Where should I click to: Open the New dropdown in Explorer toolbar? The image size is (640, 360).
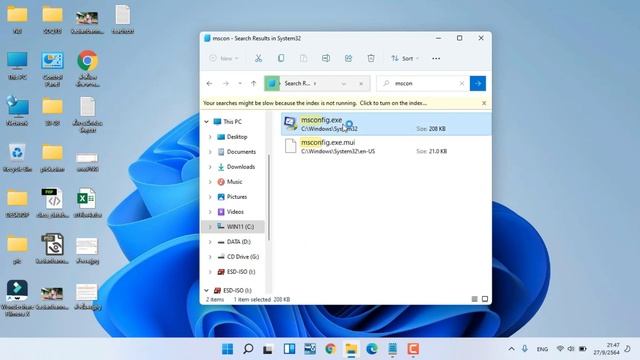(x=224, y=58)
